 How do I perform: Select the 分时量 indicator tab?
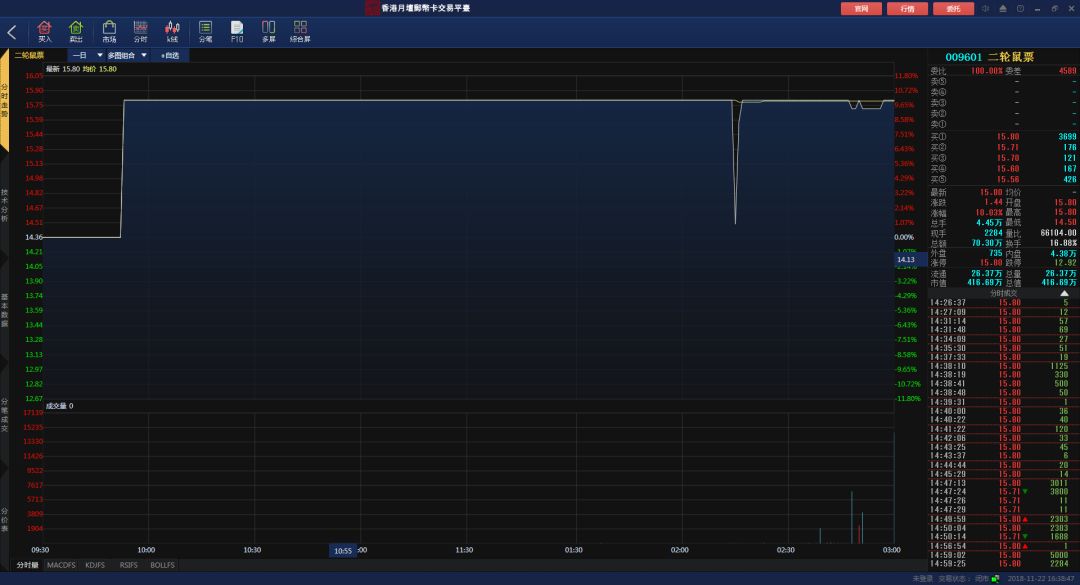28,565
